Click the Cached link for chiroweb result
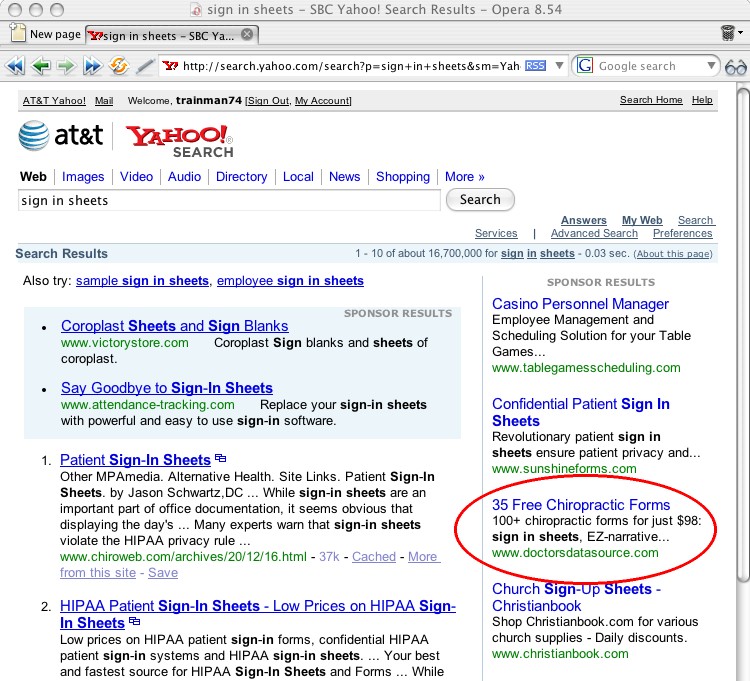 (x=374, y=557)
